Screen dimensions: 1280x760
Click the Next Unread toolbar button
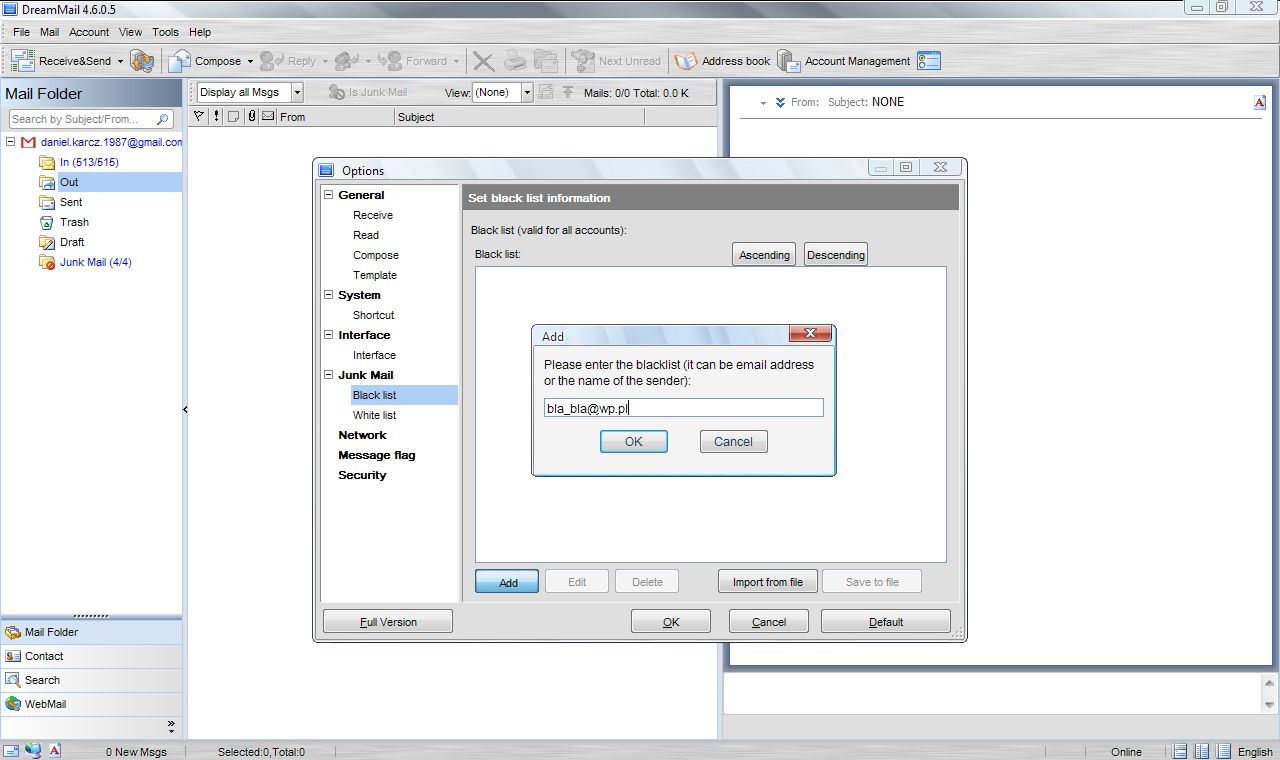pos(616,61)
